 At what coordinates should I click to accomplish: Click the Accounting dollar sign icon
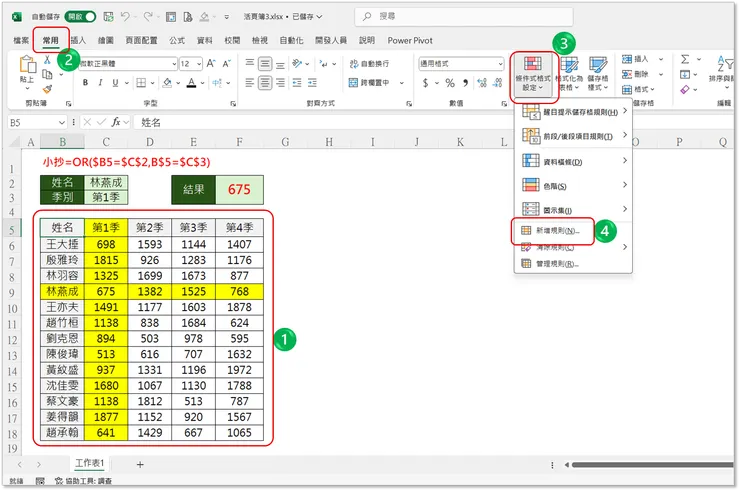tap(426, 83)
